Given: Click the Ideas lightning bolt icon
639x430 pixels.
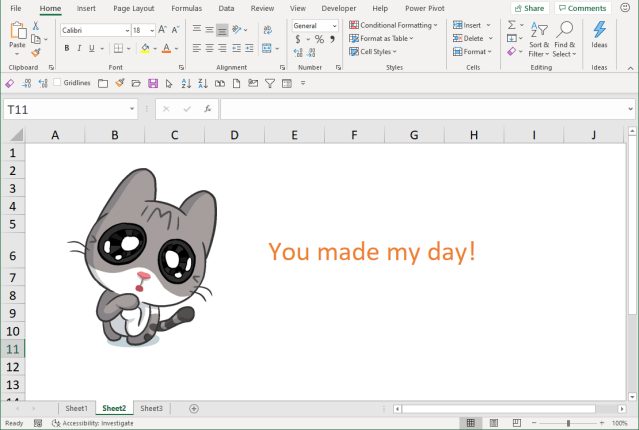Looking at the screenshot, I should coord(599,29).
